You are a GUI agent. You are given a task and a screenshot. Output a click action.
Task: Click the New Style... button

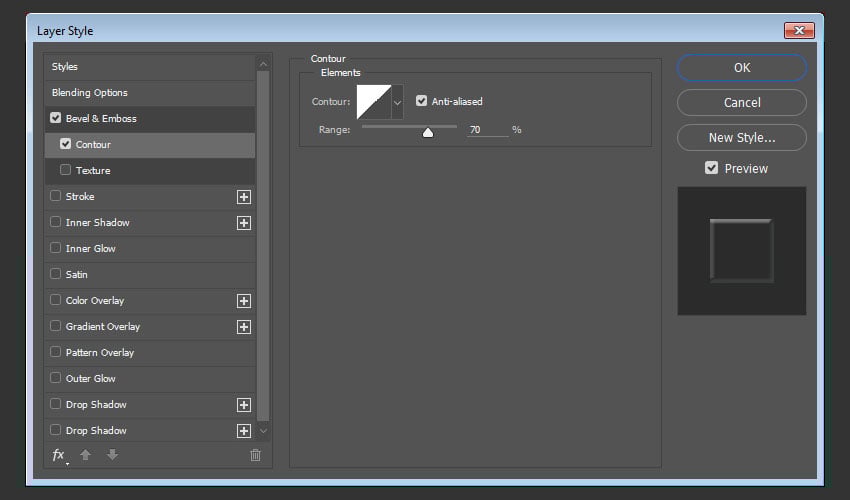[x=741, y=137]
